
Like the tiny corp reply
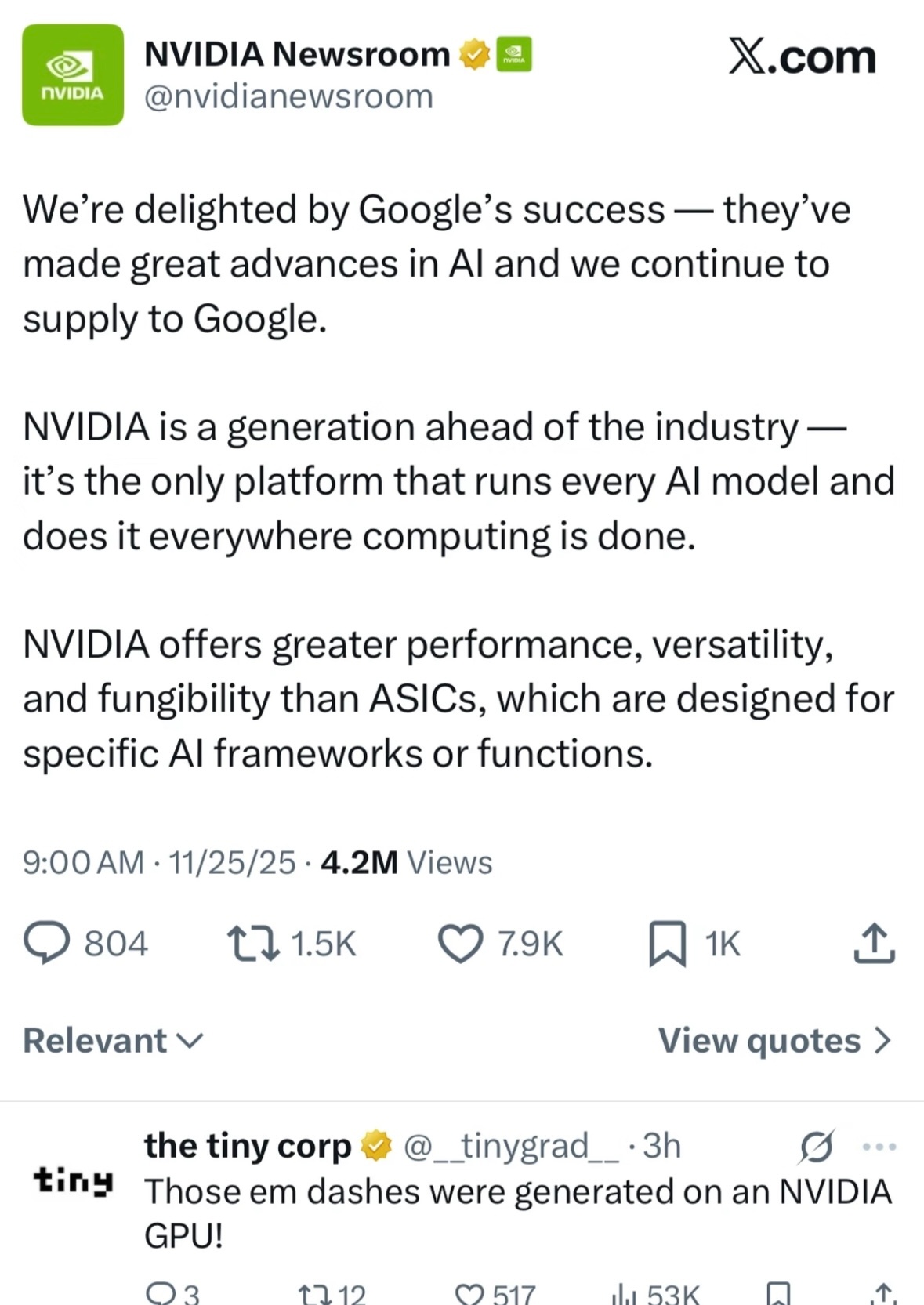pyautogui.click(x=469, y=1293)
